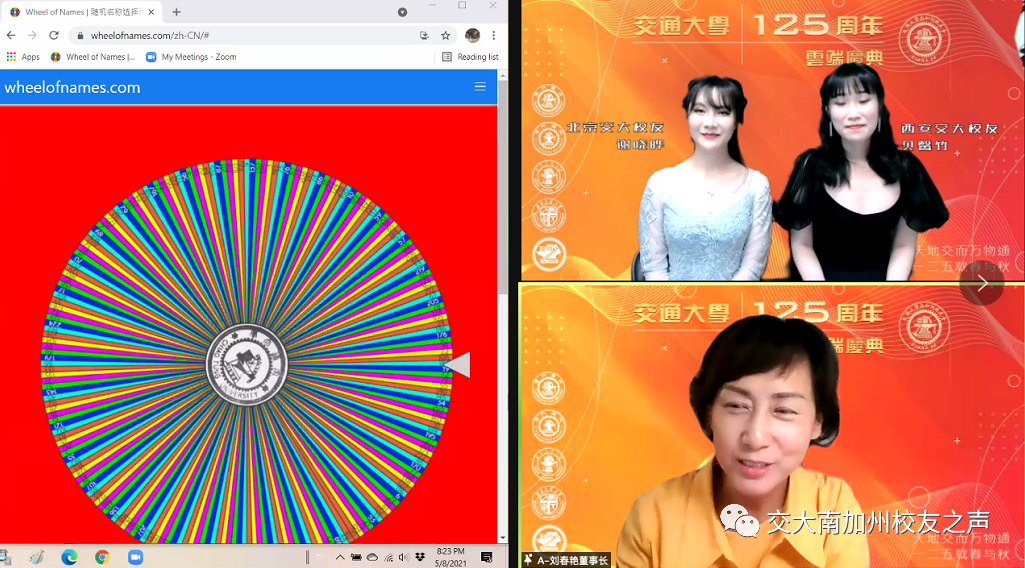The image size is (1025, 568).
Task: Switch to Chrome in the taskbar
Action: tap(102, 557)
